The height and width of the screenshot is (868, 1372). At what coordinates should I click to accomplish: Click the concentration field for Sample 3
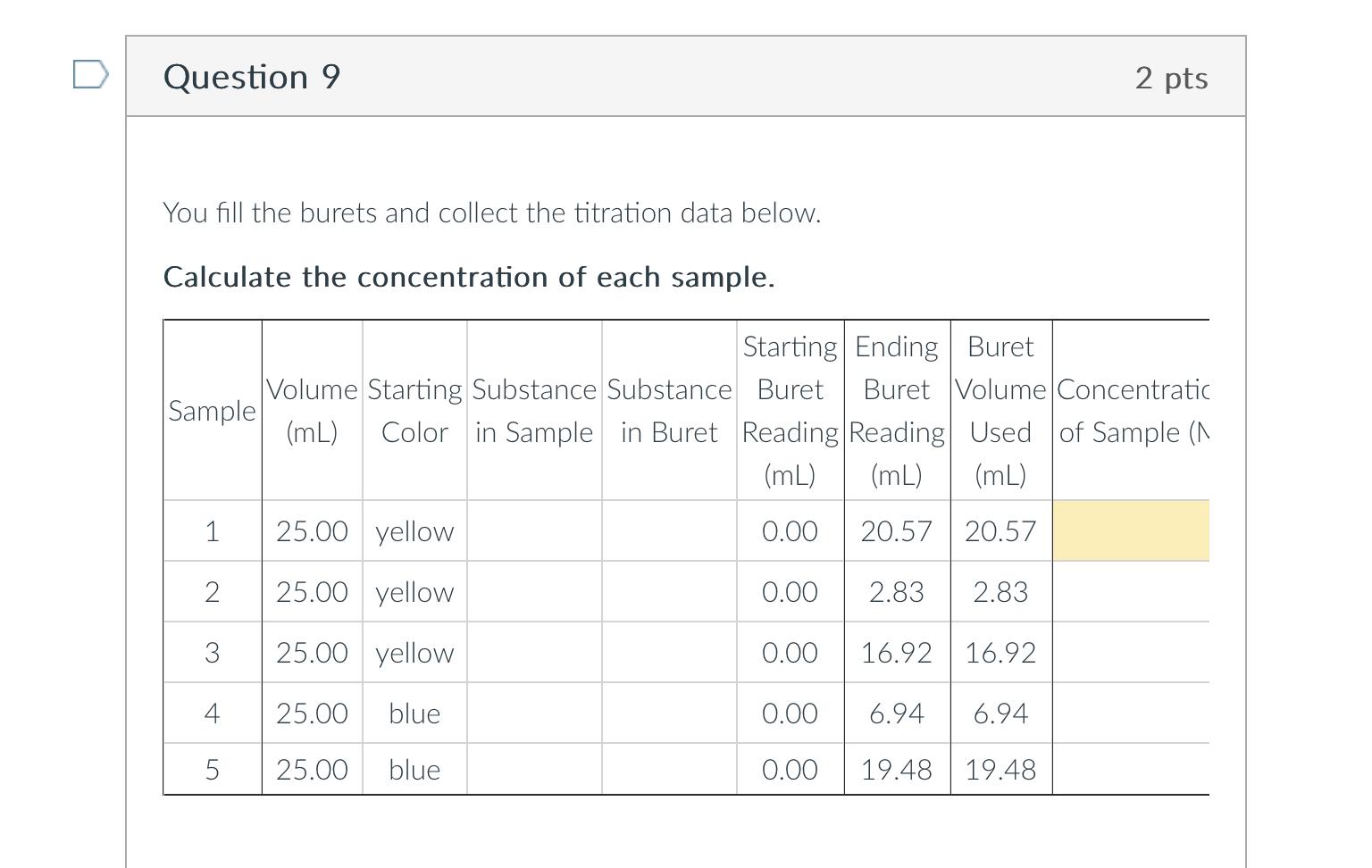pyautogui.click(x=1131, y=652)
